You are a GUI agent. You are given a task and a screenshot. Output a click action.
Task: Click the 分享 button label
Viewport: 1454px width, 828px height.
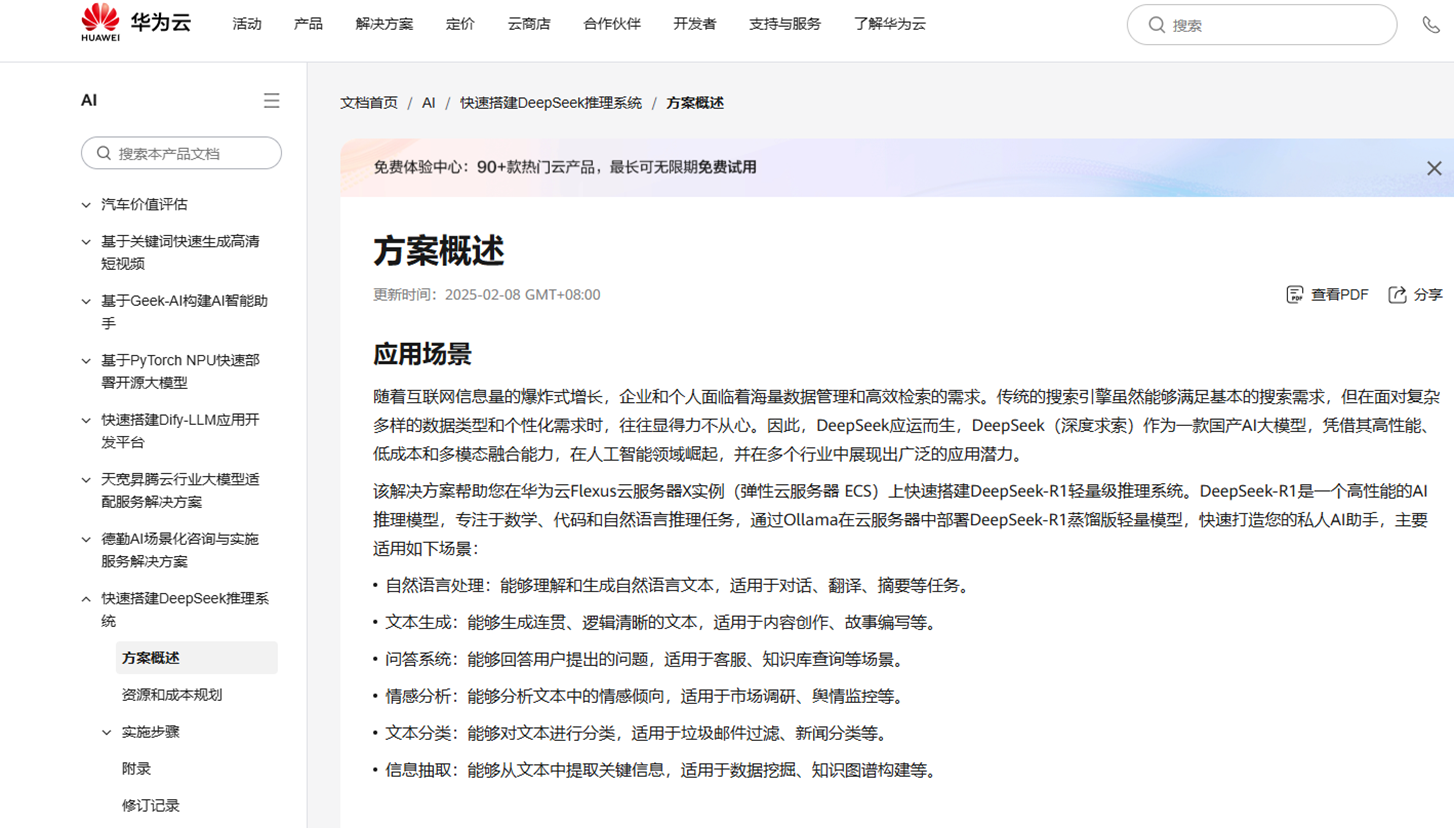click(x=1428, y=294)
